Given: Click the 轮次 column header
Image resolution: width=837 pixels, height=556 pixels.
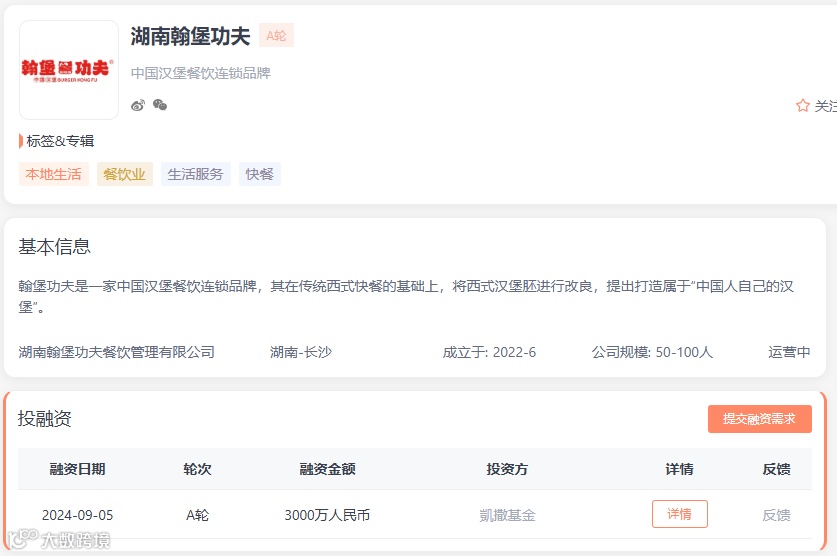Looking at the screenshot, I should pyautogui.click(x=198, y=469).
